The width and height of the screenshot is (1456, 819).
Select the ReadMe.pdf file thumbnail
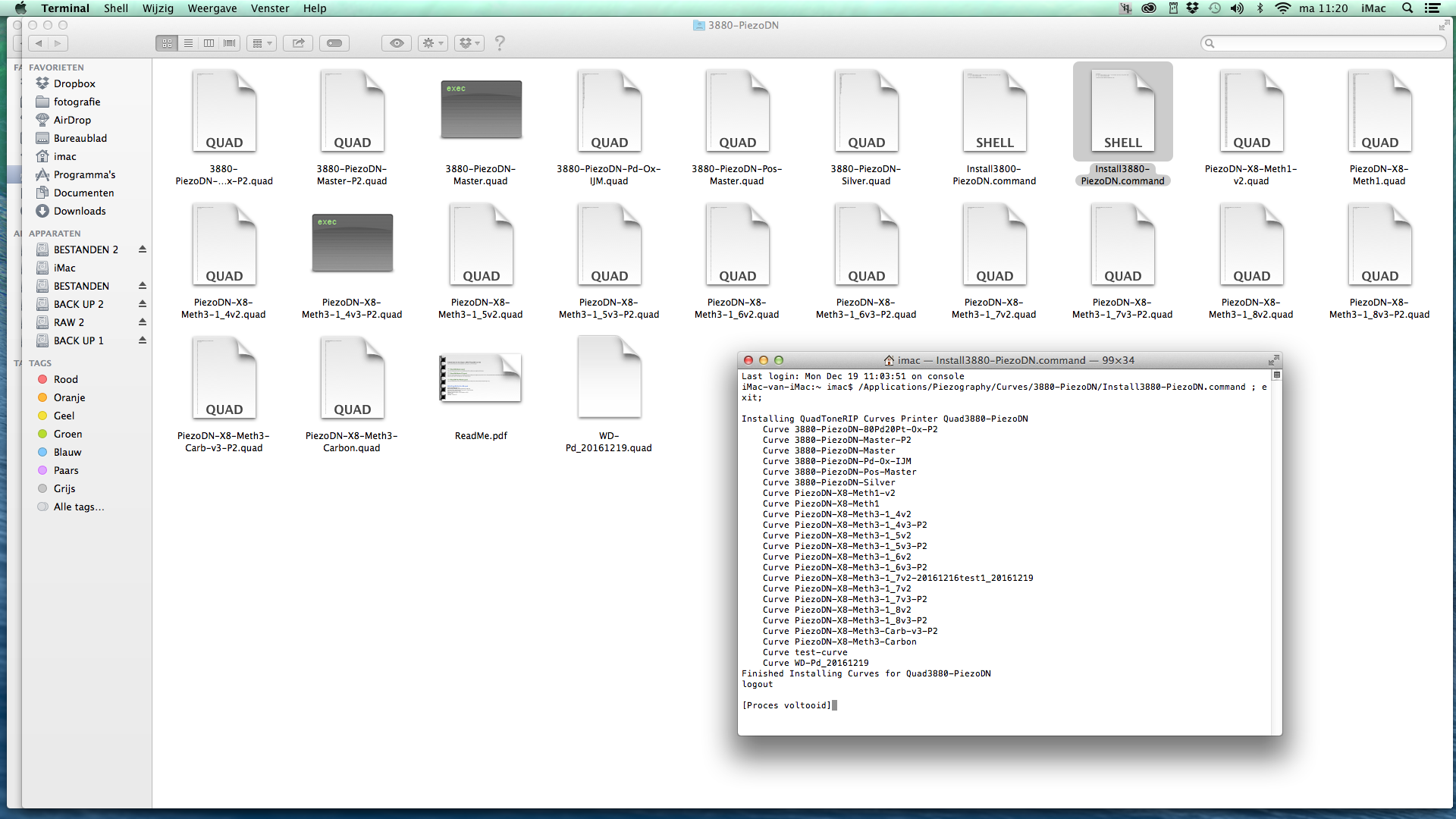[481, 378]
